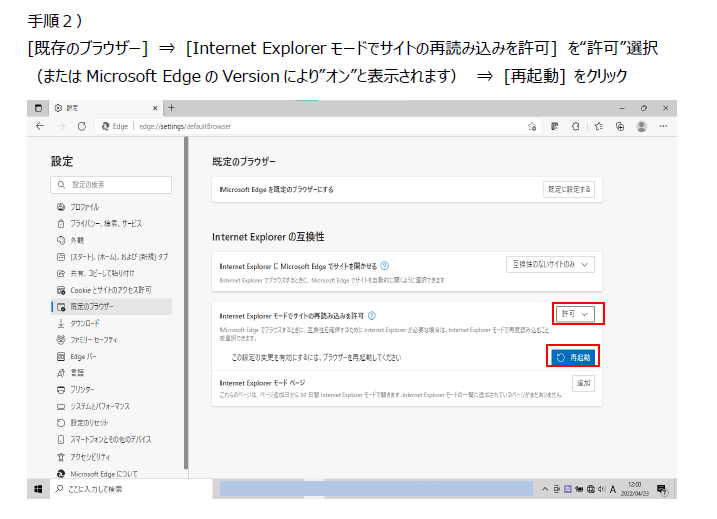Click Windows Start button in taskbar
The height and width of the screenshot is (519, 717).
point(39,489)
